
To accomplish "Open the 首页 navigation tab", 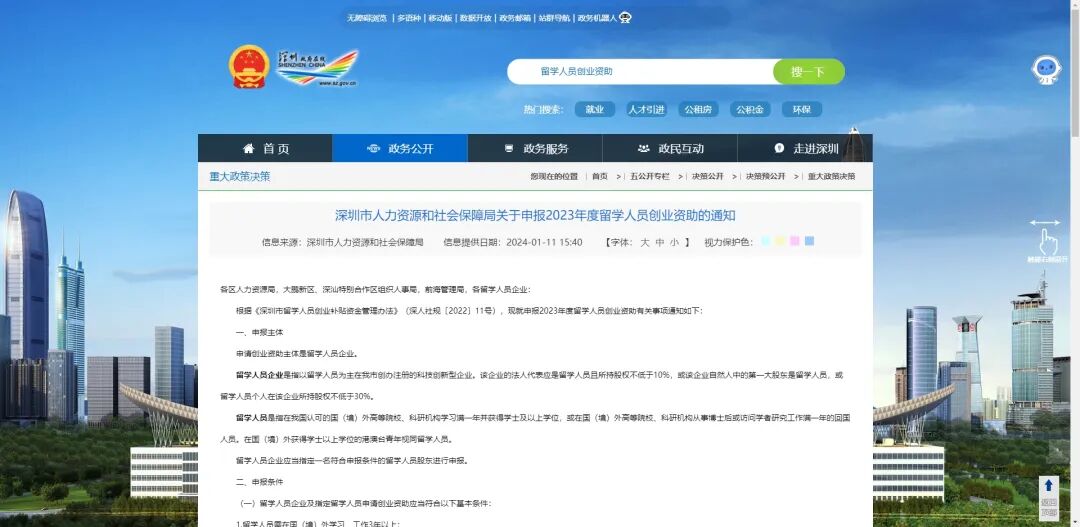I will (x=265, y=148).
